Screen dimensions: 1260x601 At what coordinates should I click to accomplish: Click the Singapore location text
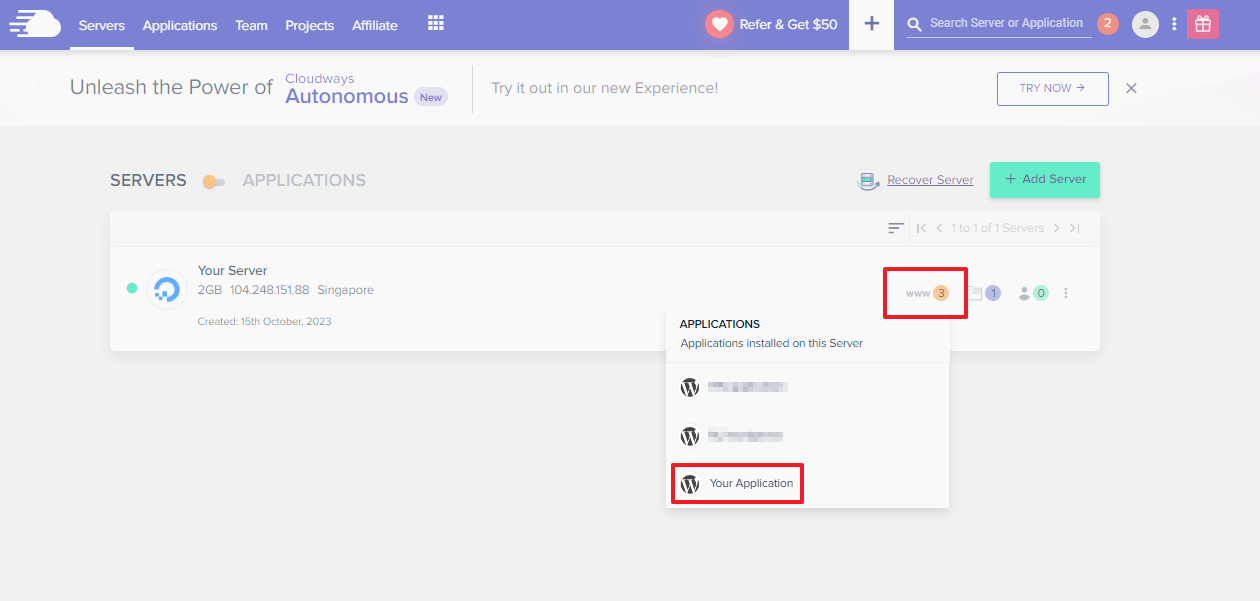coord(345,290)
